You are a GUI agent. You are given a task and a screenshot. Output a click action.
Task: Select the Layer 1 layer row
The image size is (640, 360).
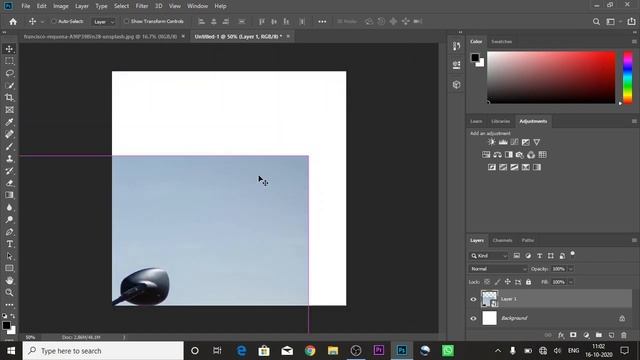[x=550, y=299]
